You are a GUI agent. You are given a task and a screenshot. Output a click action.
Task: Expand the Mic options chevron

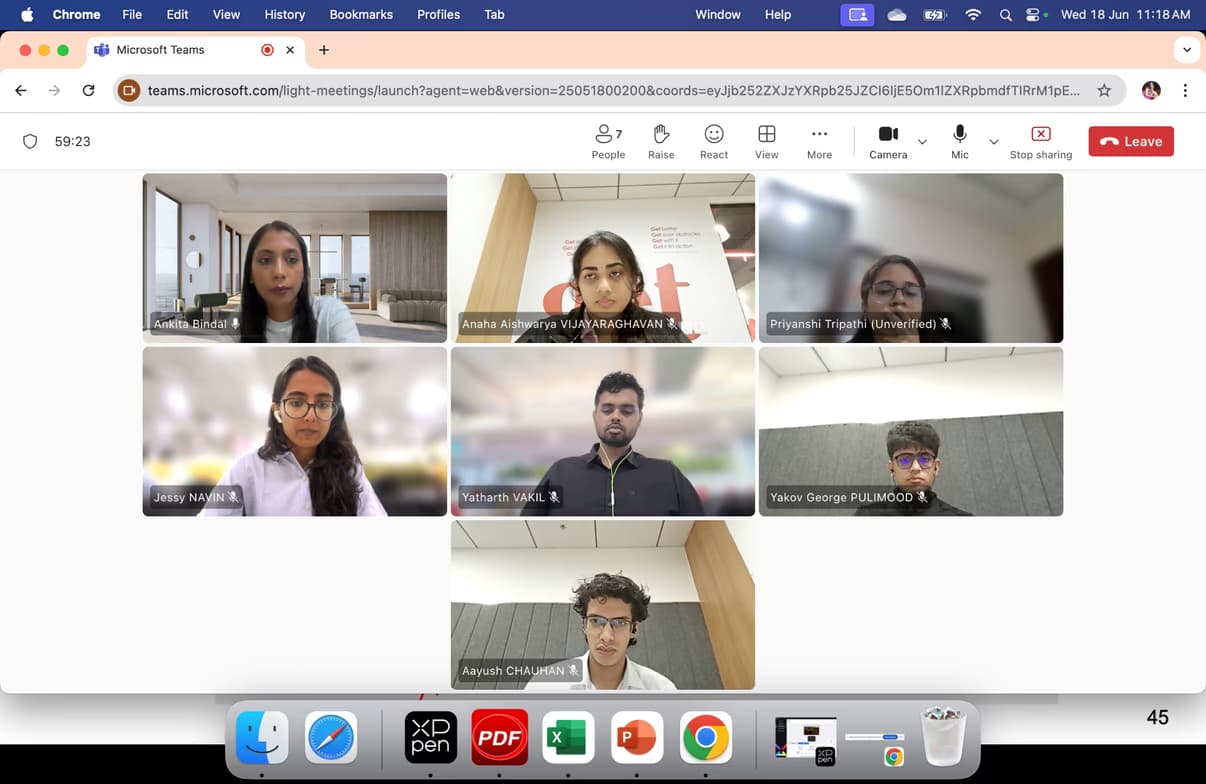[993, 142]
